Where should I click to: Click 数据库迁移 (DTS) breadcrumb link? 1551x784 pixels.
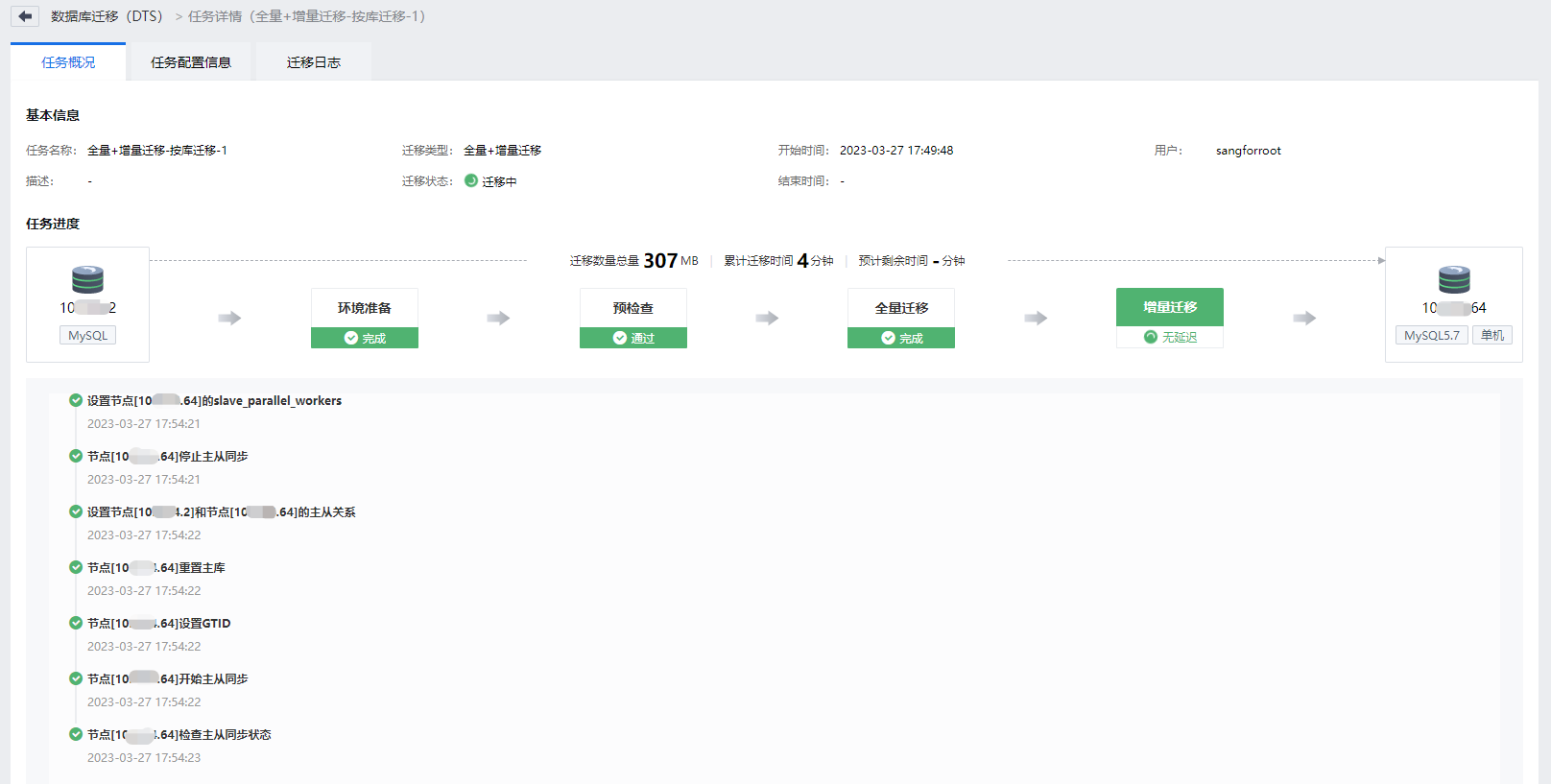click(x=107, y=16)
